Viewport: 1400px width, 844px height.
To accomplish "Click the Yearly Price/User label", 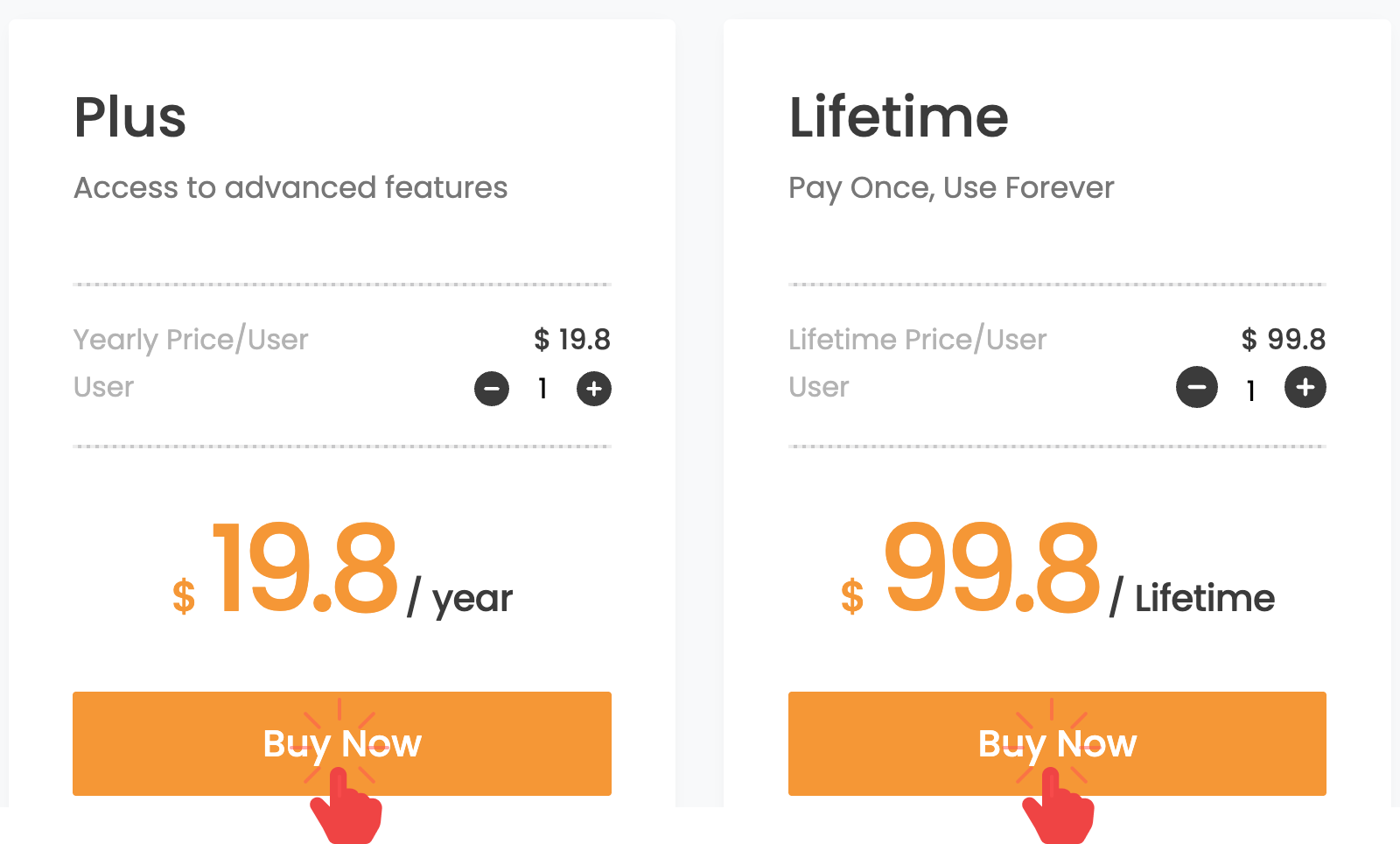I will coord(191,341).
